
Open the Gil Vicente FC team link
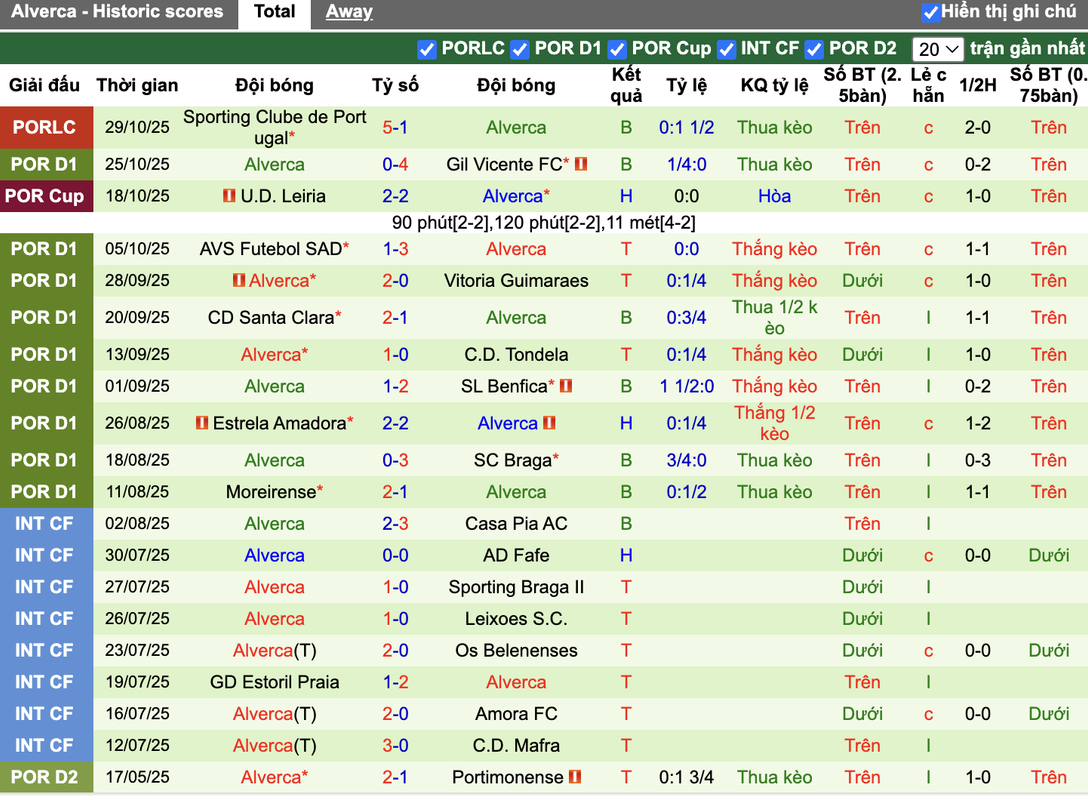(x=504, y=164)
